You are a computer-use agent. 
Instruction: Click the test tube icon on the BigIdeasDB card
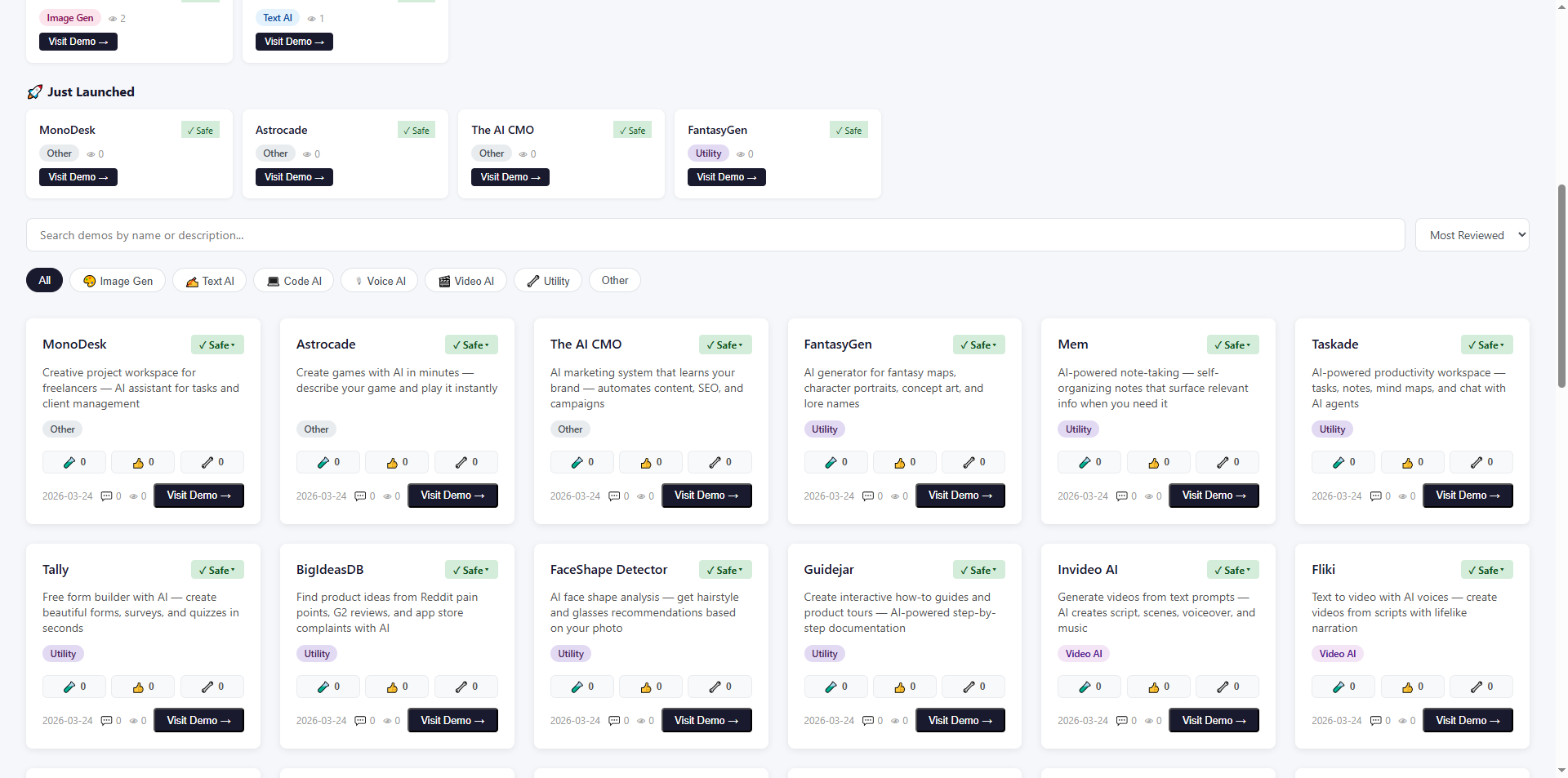pyautogui.click(x=323, y=687)
